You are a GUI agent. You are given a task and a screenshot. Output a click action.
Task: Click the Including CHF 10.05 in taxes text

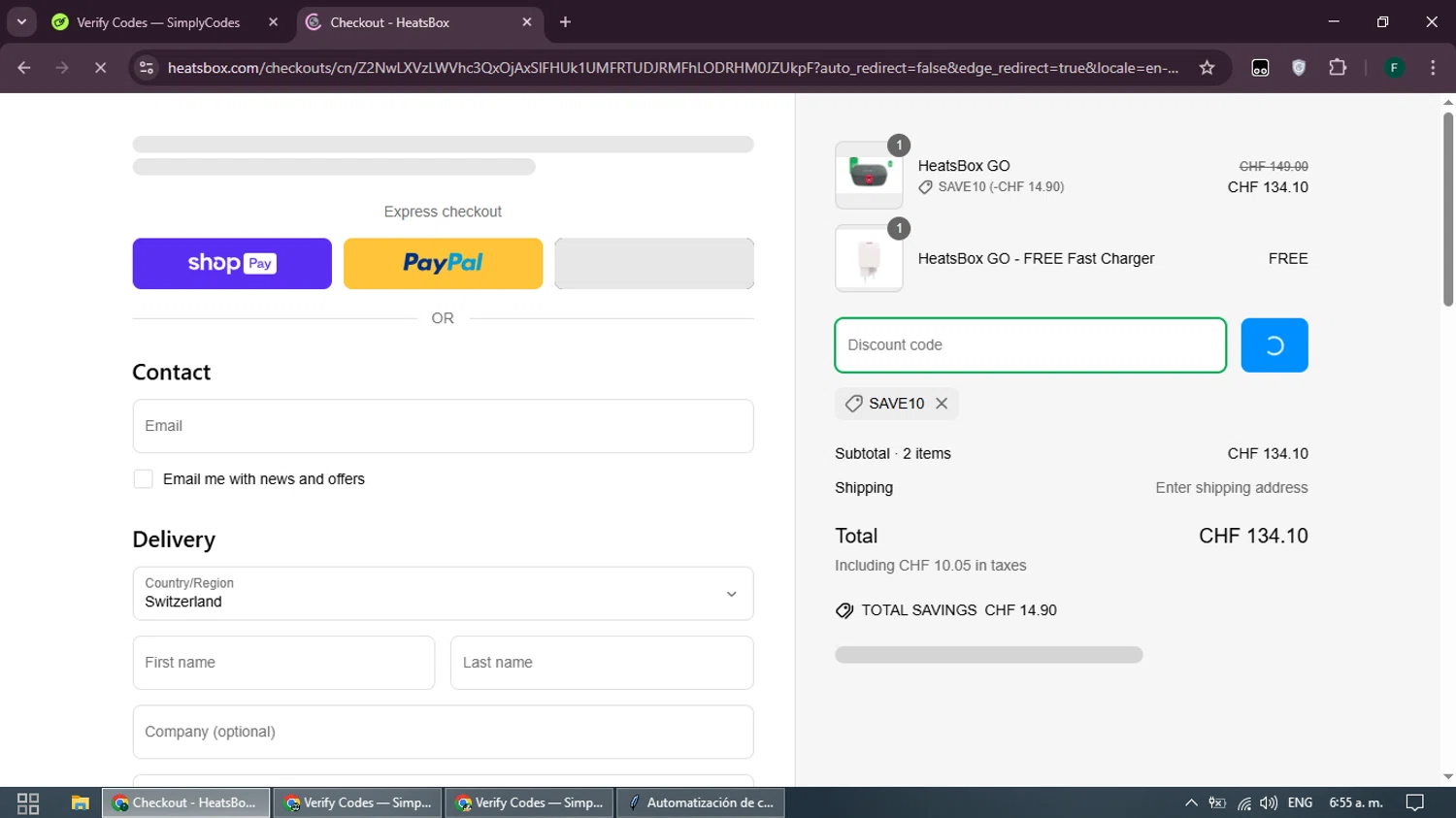tap(930, 566)
